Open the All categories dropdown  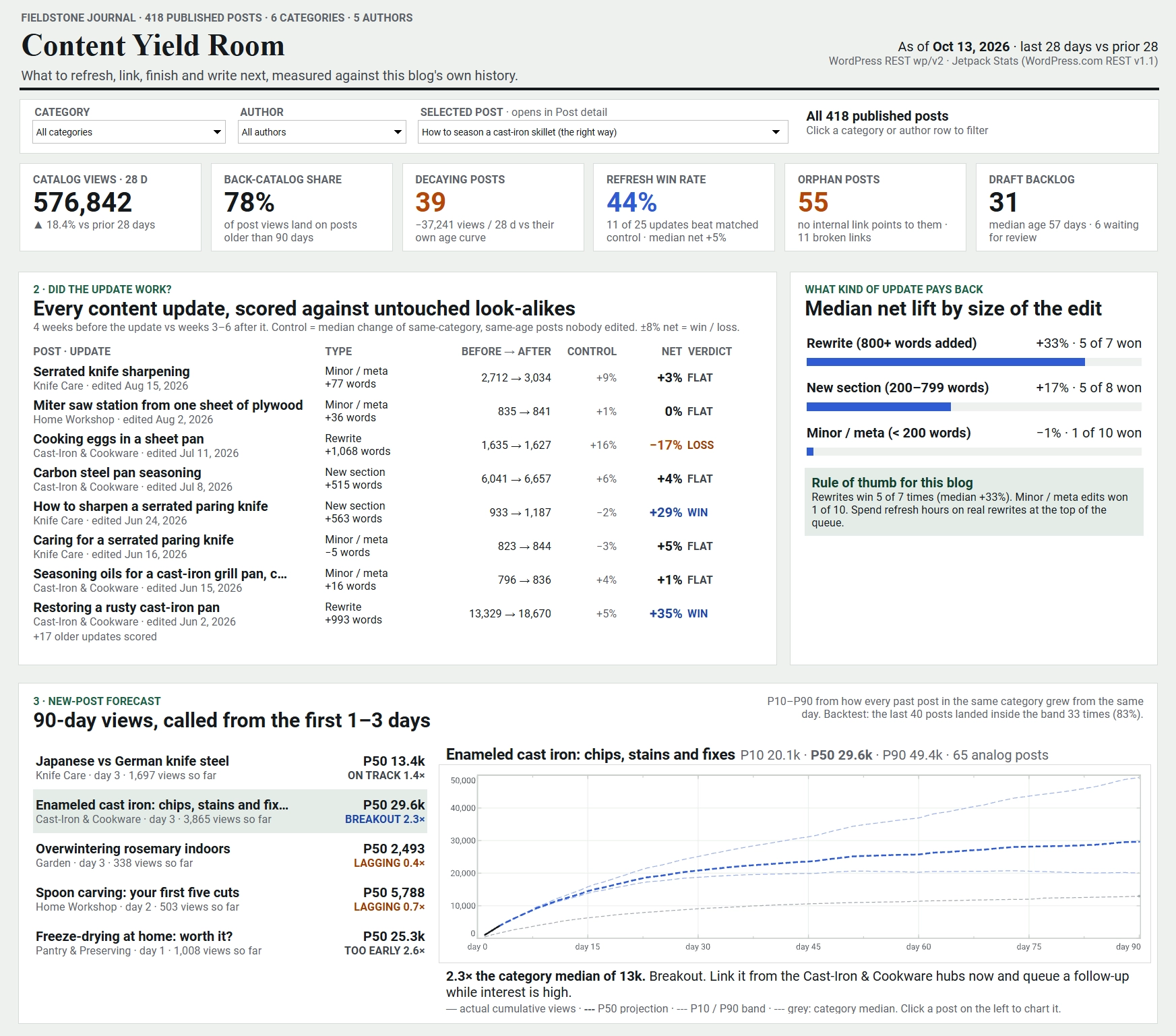click(x=129, y=132)
